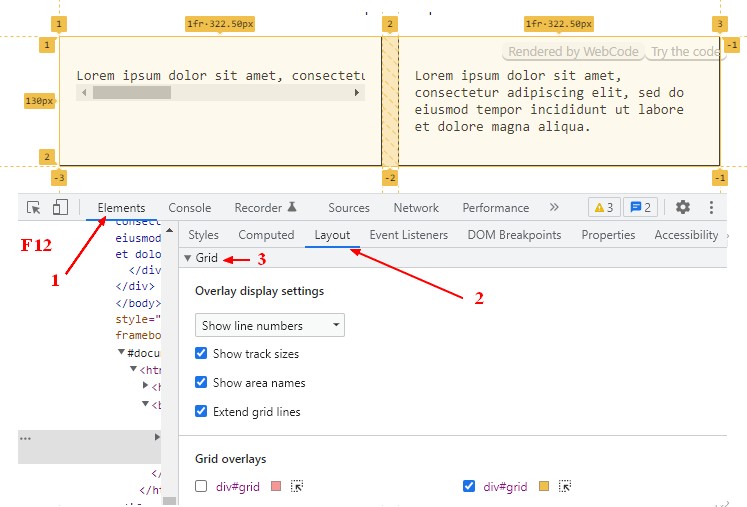
Task: Click the messages issues count badge
Action: [640, 207]
